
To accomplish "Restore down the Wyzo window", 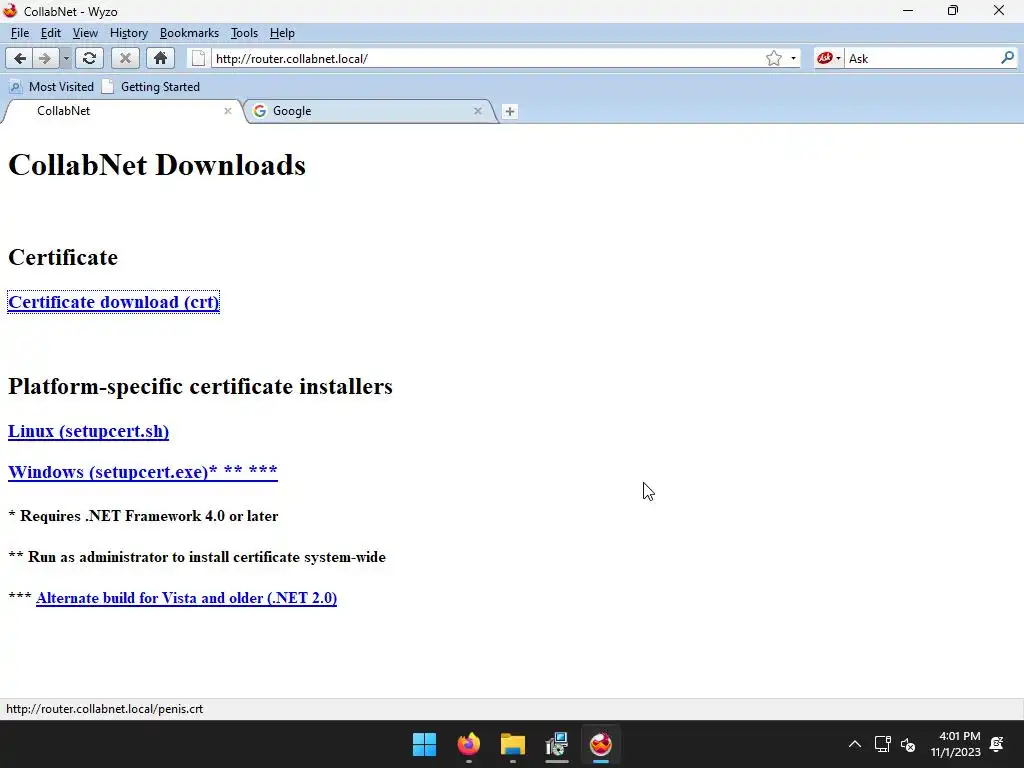I will click(953, 11).
